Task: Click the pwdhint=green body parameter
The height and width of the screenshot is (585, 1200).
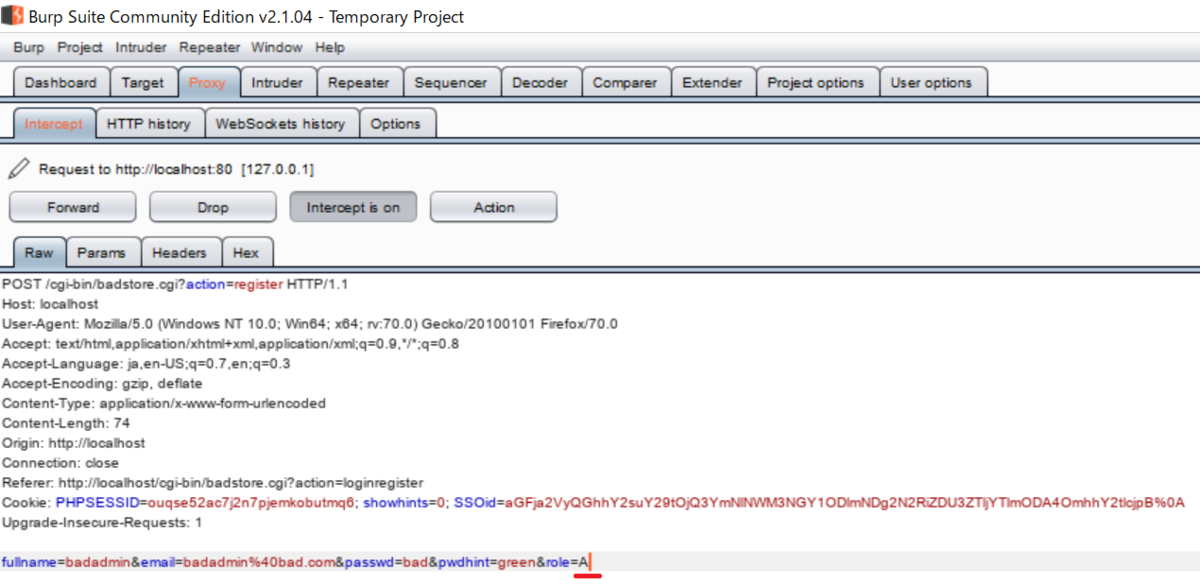Action: pyautogui.click(x=484, y=562)
